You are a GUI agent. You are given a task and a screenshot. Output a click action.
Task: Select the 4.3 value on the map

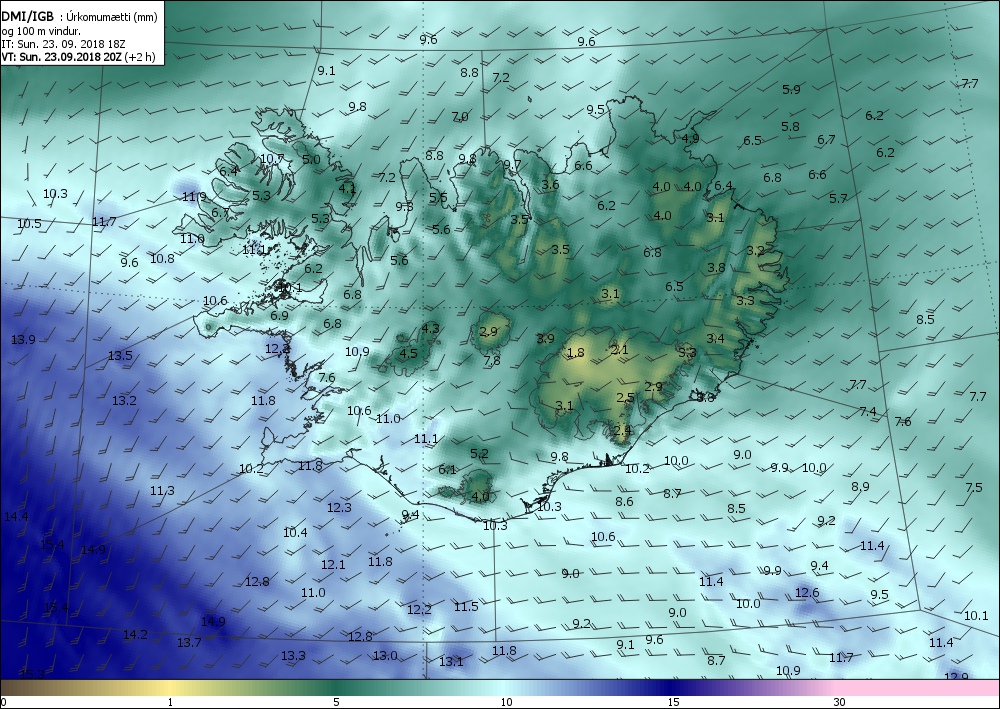pos(430,328)
